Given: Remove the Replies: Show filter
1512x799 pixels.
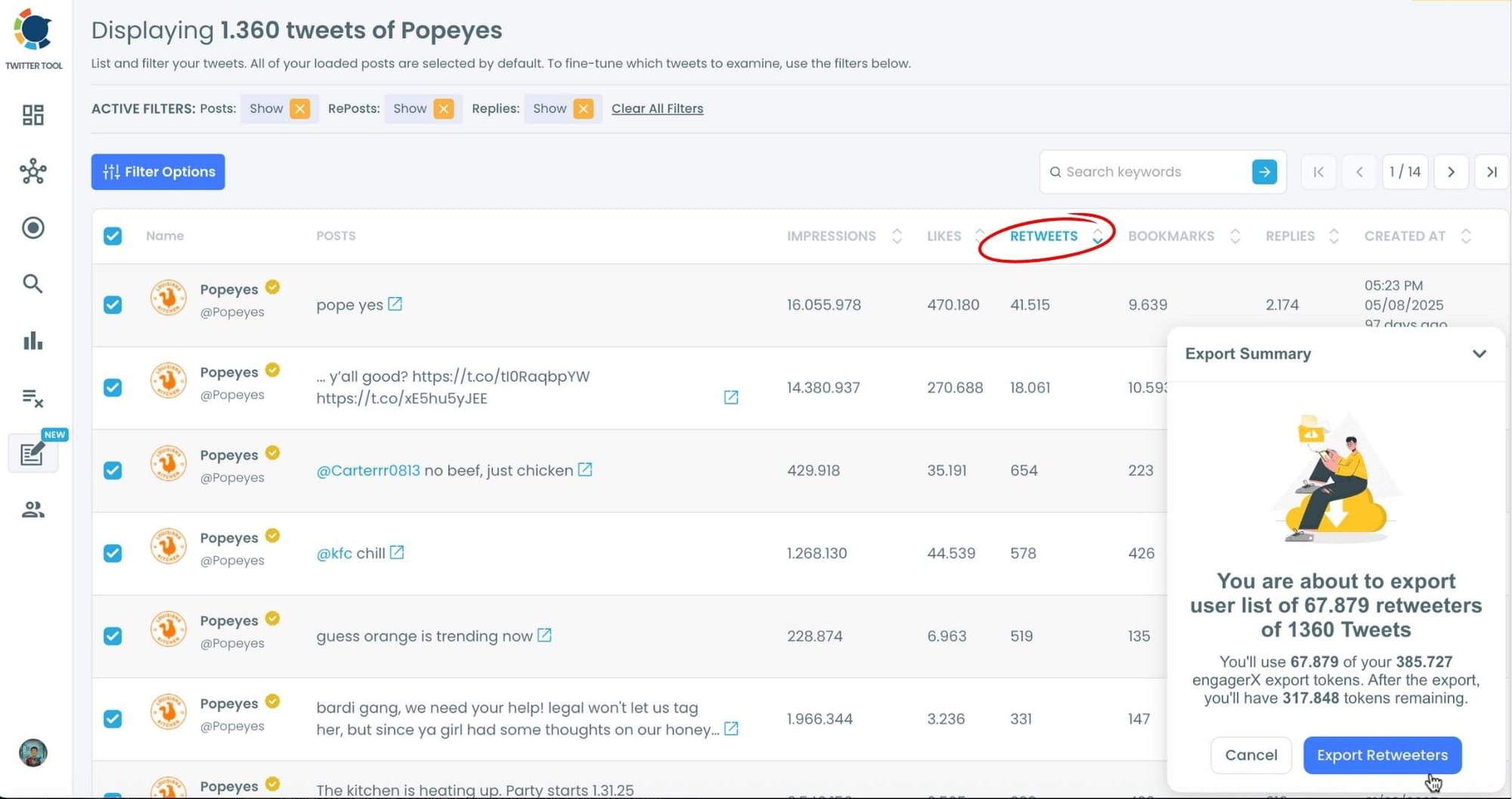Looking at the screenshot, I should coord(583,109).
